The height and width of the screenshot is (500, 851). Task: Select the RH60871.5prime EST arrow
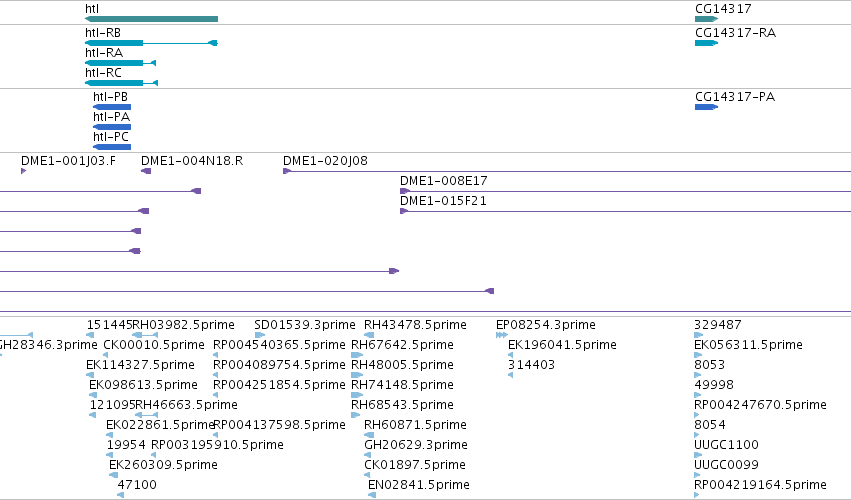point(369,435)
